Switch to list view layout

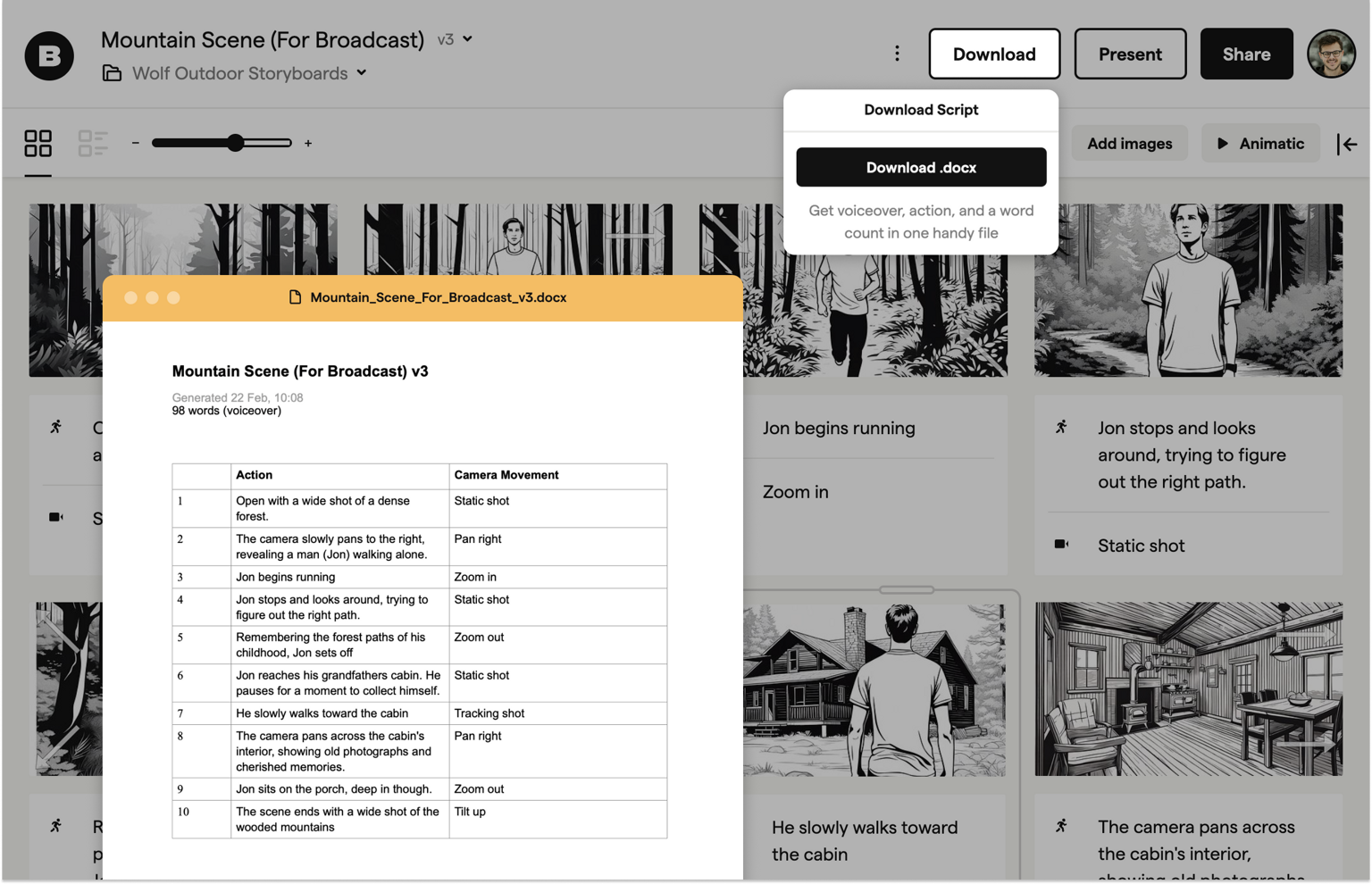point(92,143)
